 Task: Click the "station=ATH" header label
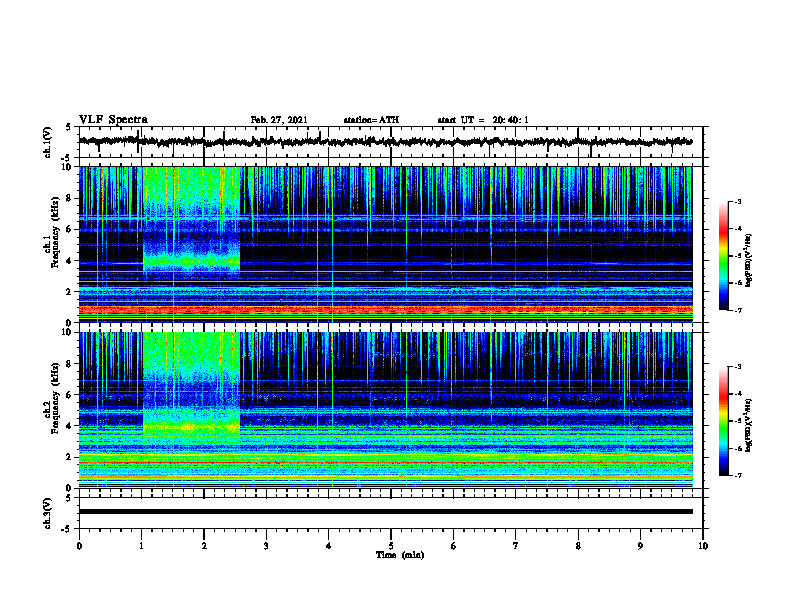point(371,120)
